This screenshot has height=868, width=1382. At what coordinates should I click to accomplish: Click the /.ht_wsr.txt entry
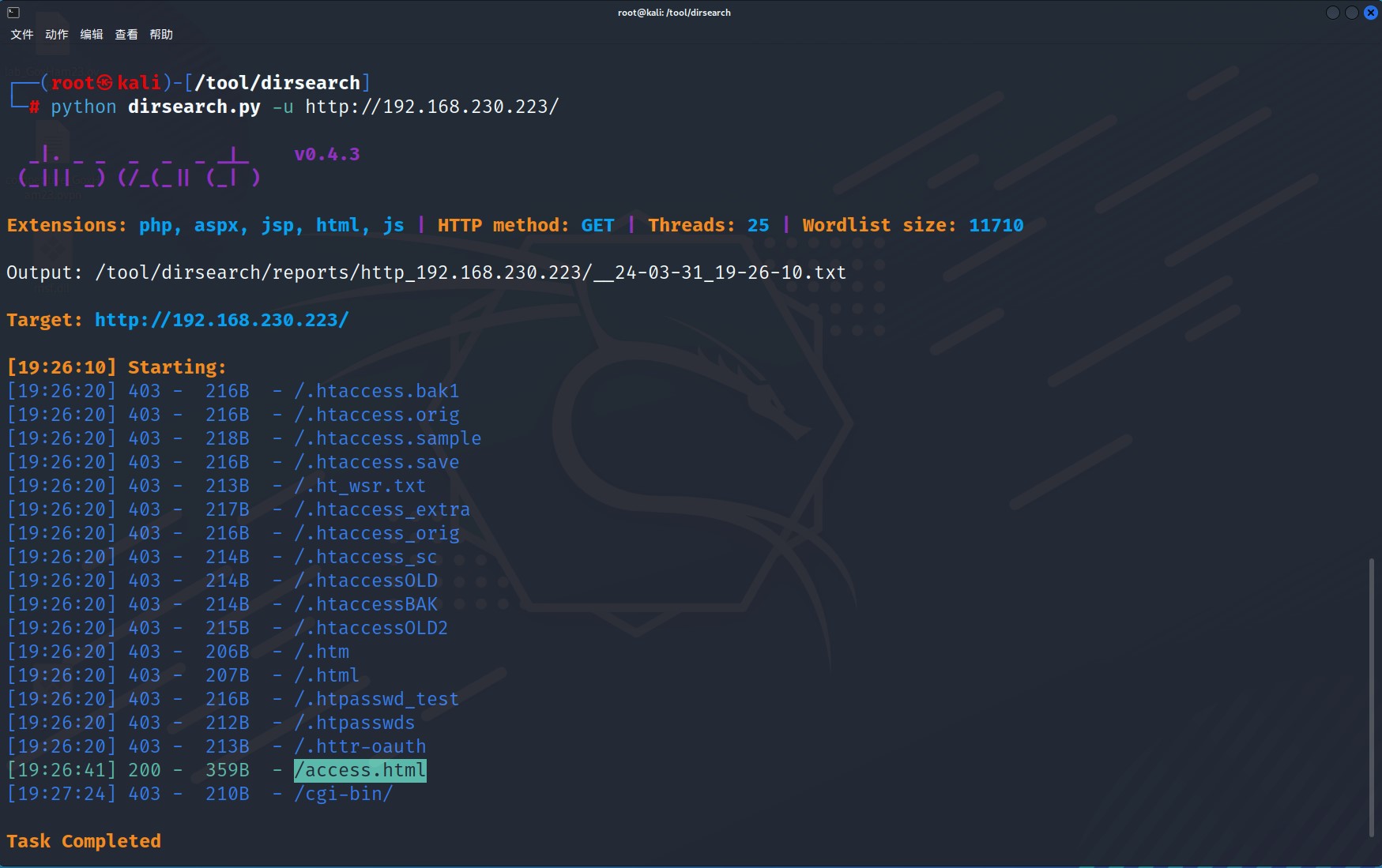click(x=360, y=486)
